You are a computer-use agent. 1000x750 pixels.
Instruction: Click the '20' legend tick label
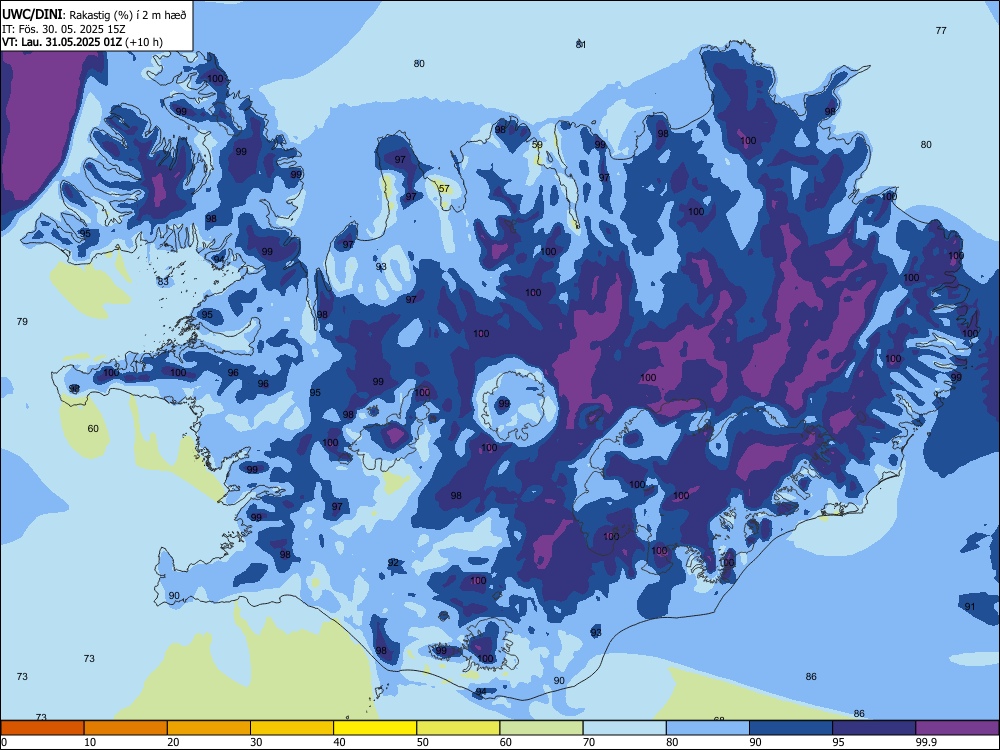173,742
